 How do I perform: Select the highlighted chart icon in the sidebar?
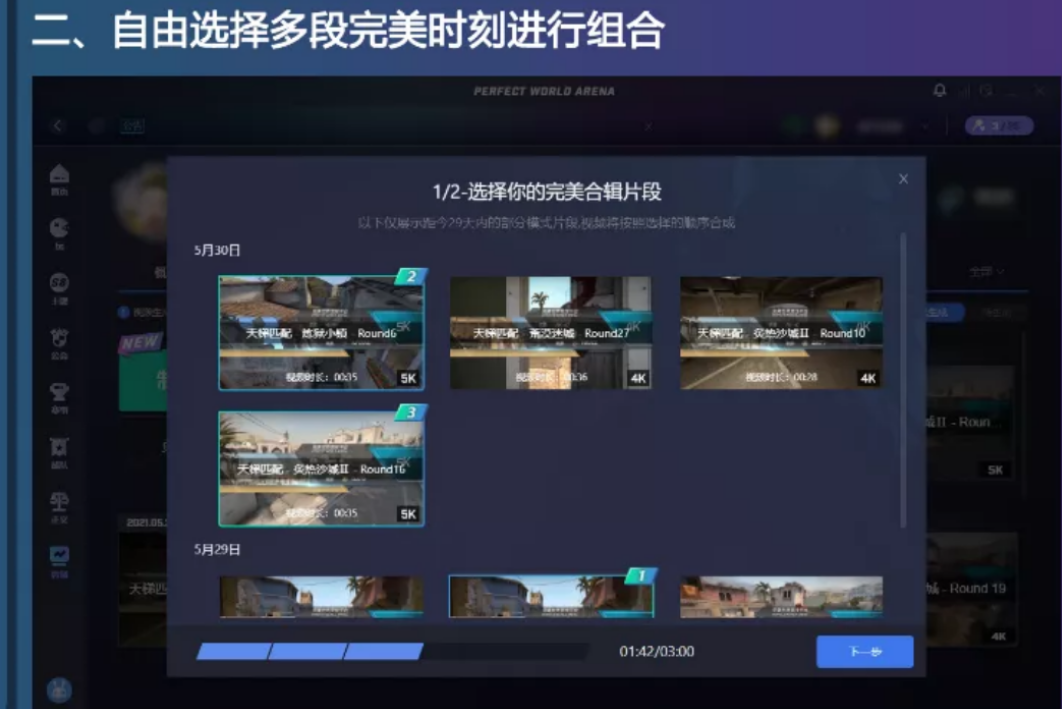(x=60, y=556)
